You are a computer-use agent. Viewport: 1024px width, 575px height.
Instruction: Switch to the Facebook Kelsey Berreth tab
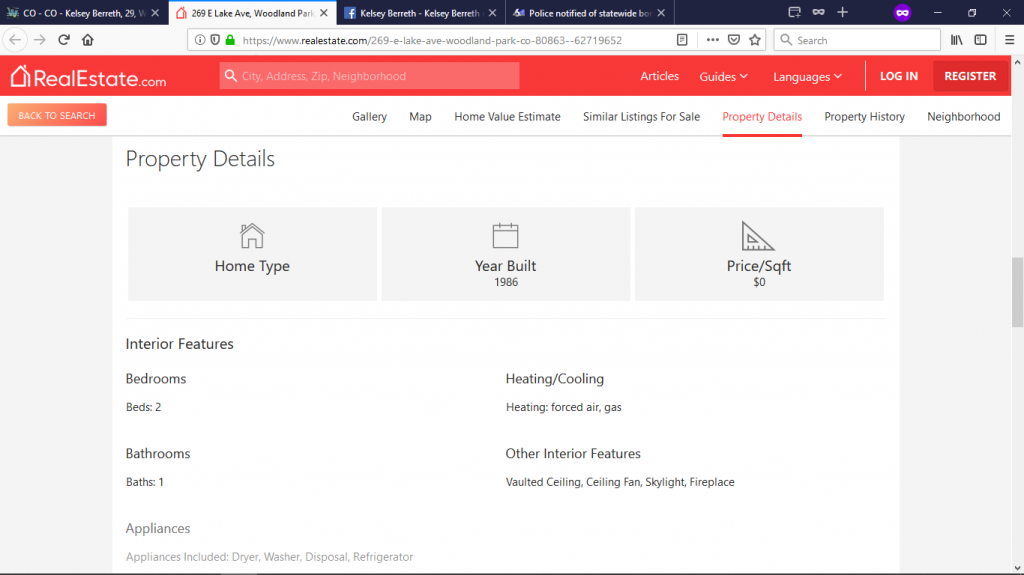(x=420, y=13)
